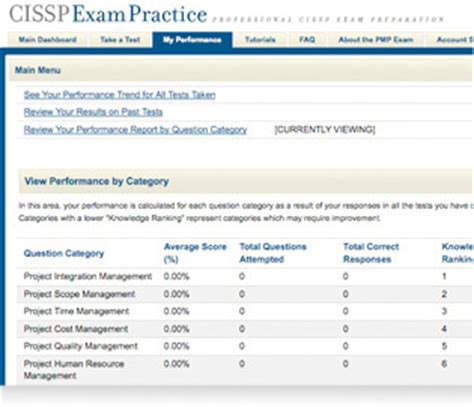
Task: Click questions attempted value for Project Quality Management
Action: tap(242, 346)
